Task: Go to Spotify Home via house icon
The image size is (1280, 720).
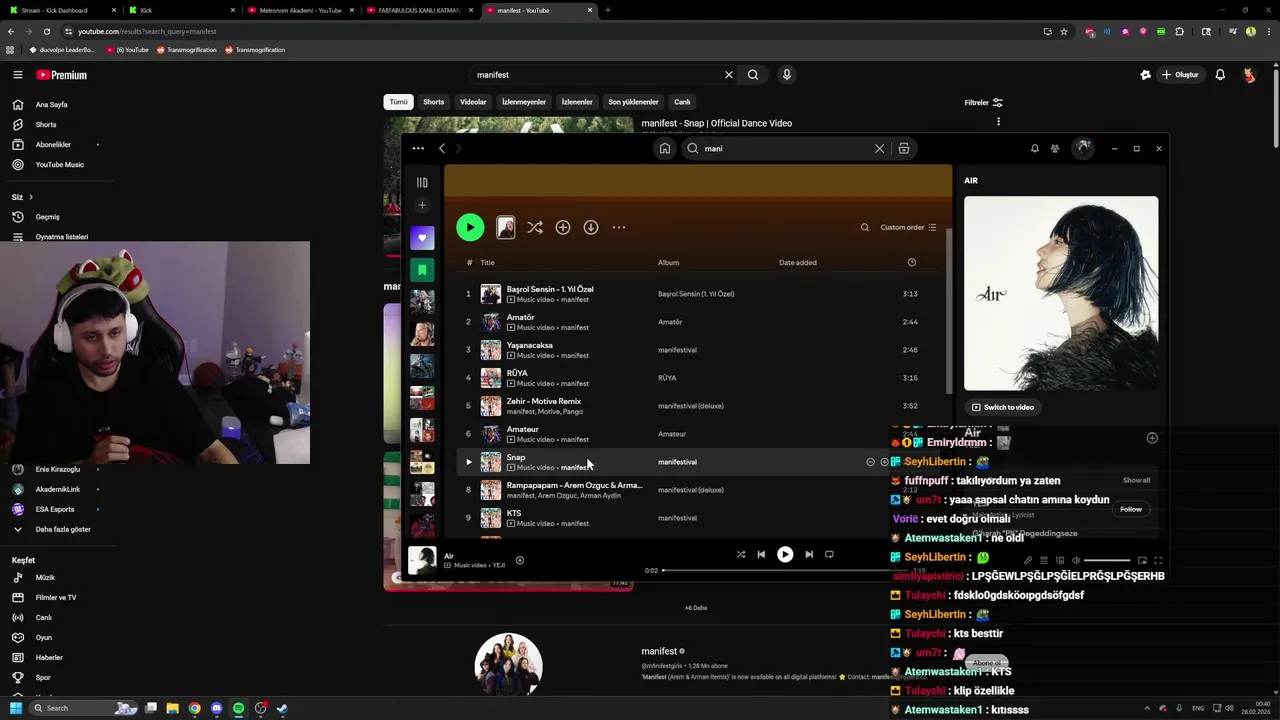Action: [664, 148]
